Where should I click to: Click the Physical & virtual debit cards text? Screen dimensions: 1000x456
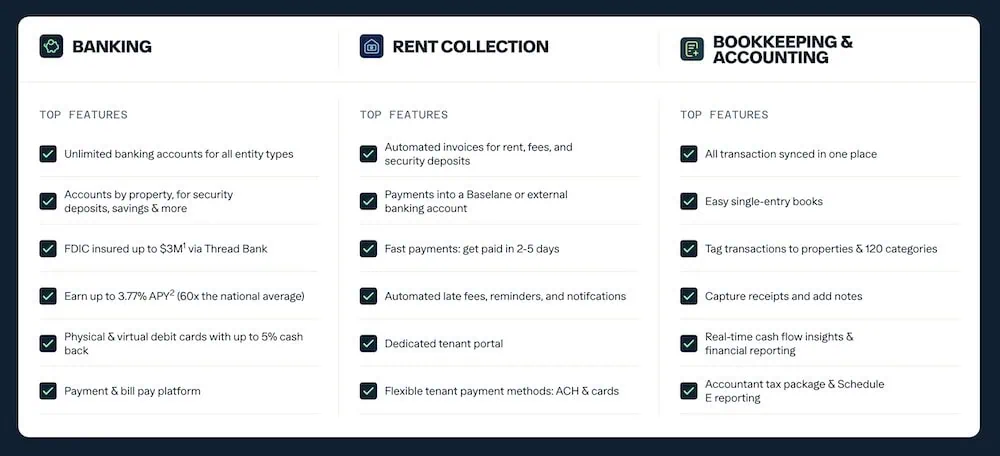pyautogui.click(x=183, y=344)
